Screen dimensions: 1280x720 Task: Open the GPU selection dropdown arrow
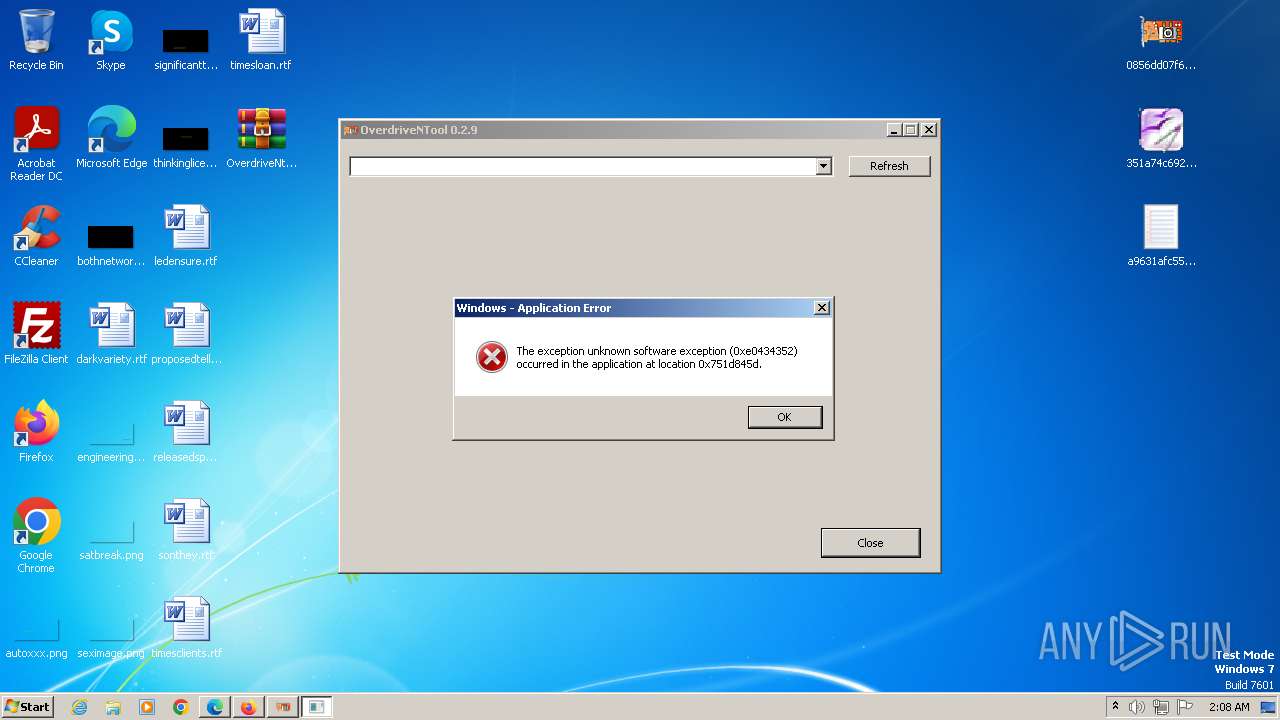click(x=823, y=166)
